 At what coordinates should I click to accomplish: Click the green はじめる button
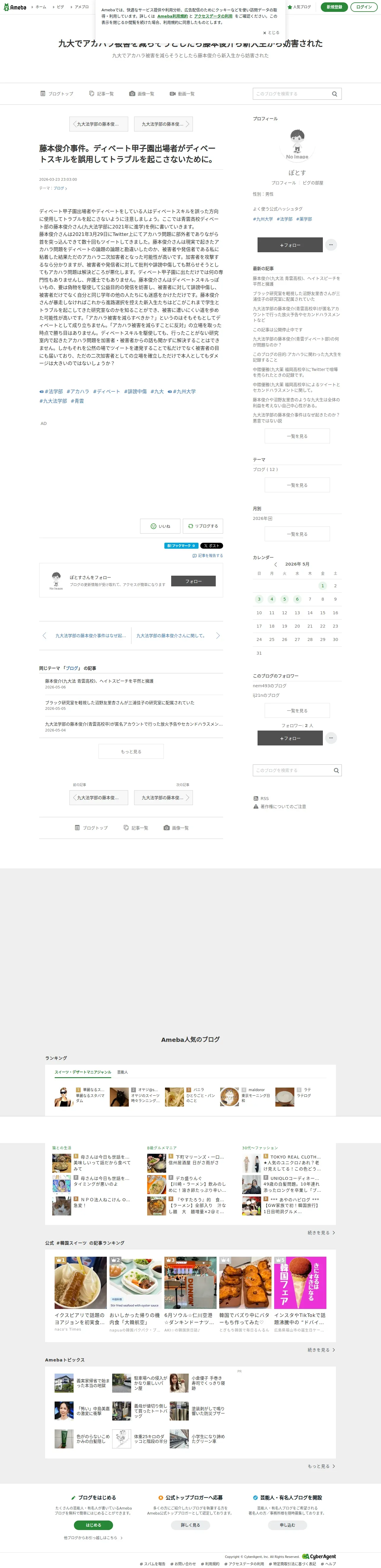93,1525
